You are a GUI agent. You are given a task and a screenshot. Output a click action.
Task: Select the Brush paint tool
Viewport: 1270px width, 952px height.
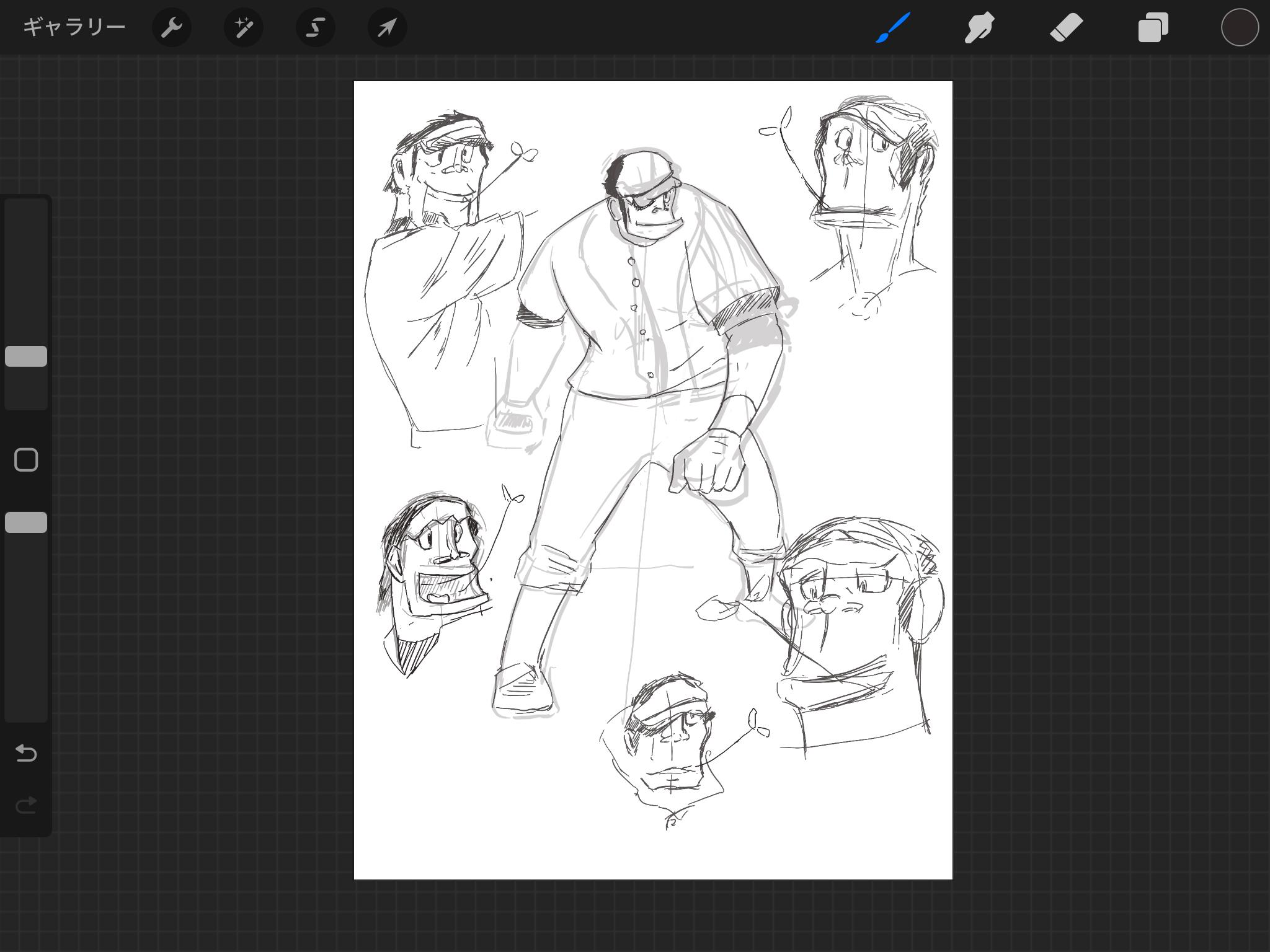(x=893, y=27)
